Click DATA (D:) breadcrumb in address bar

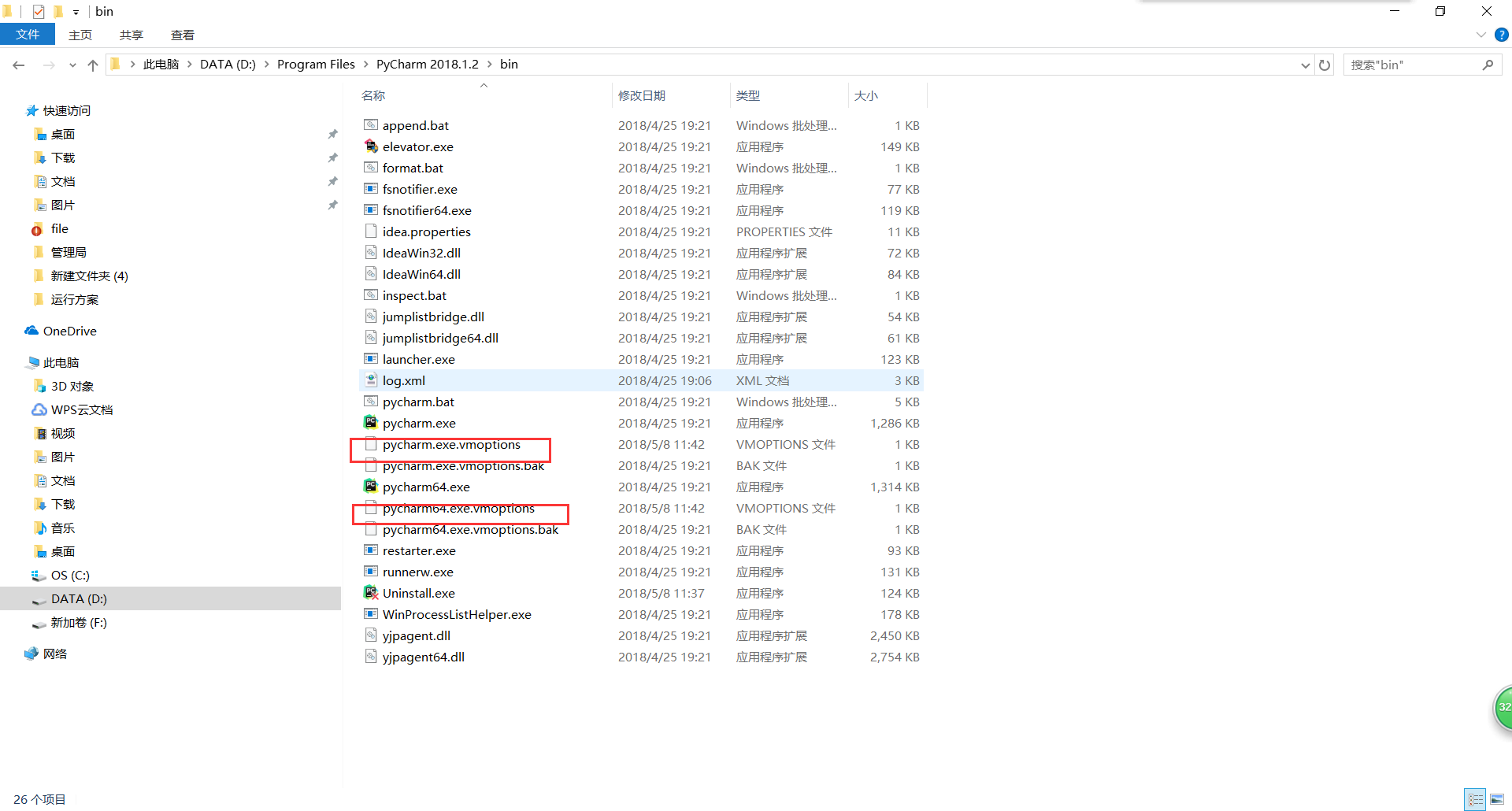tap(228, 65)
